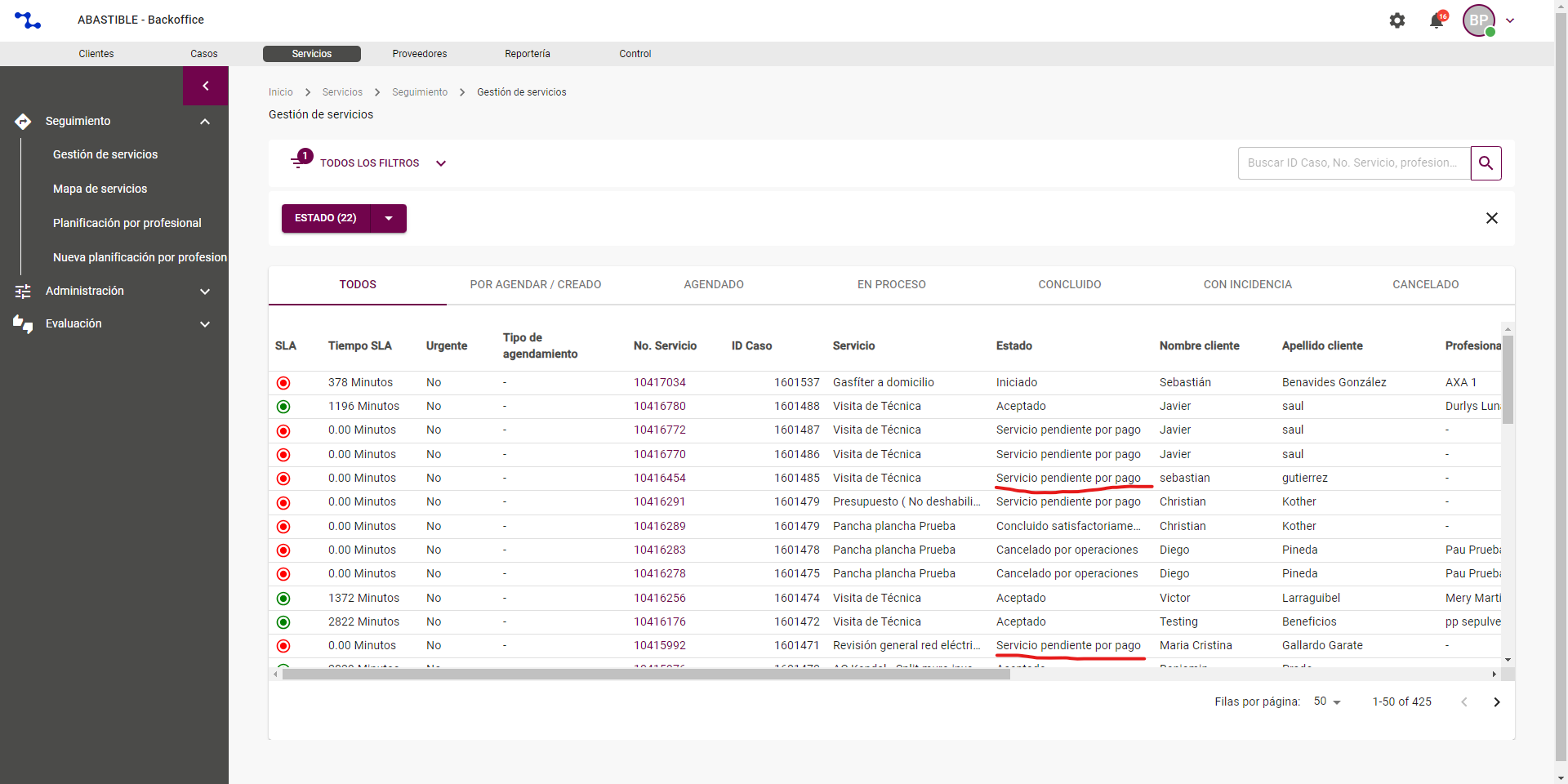Go to previous page of results

[1464, 702]
